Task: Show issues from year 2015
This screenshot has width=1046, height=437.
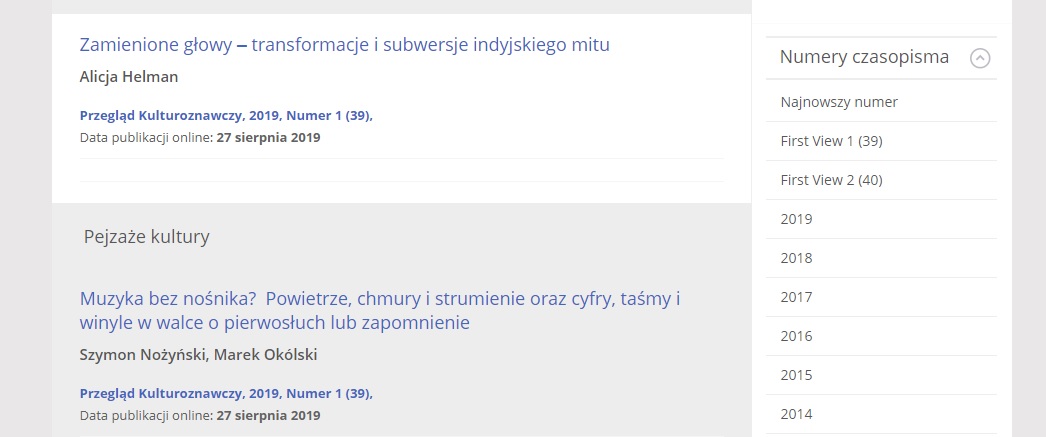Action: coord(797,375)
